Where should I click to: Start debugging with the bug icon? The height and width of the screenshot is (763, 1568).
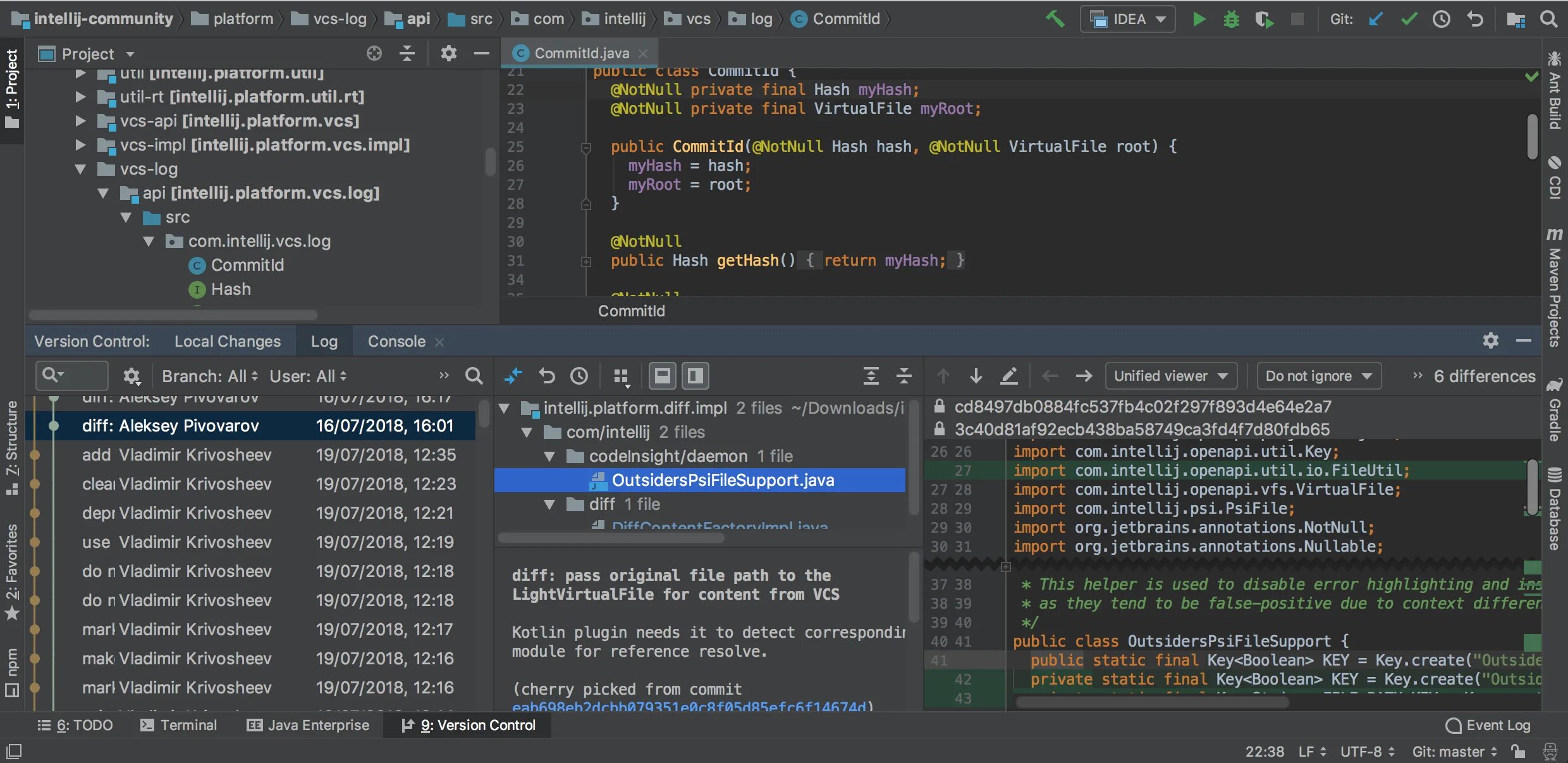pos(1231,19)
